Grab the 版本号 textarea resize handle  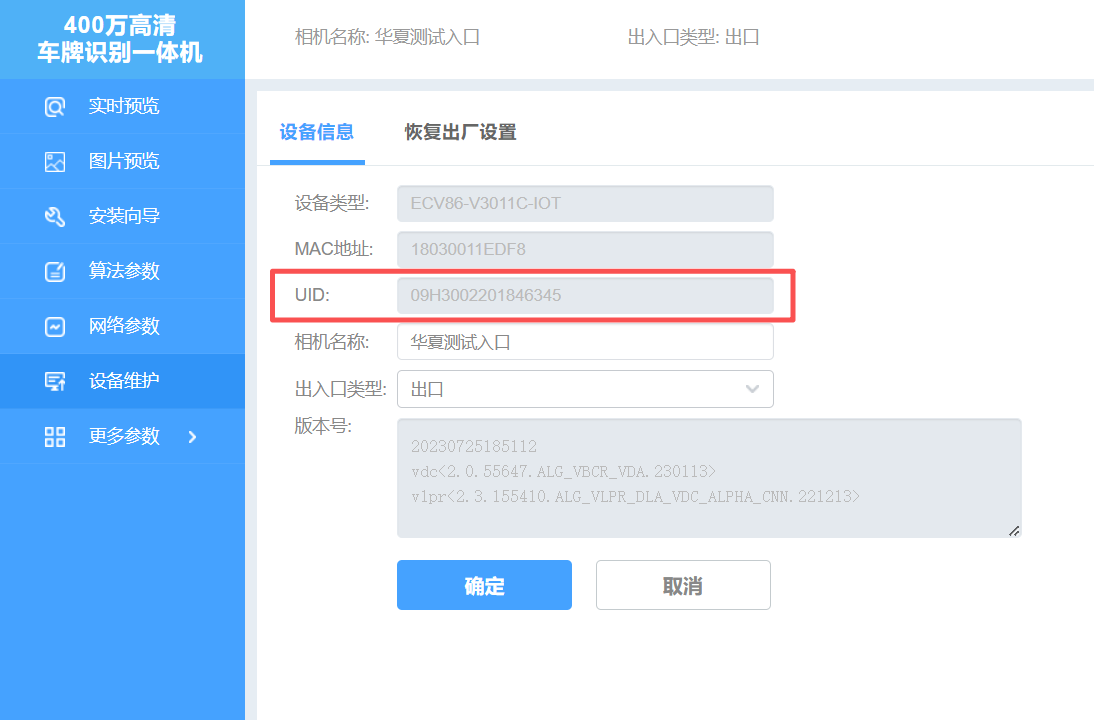pyautogui.click(x=1014, y=531)
